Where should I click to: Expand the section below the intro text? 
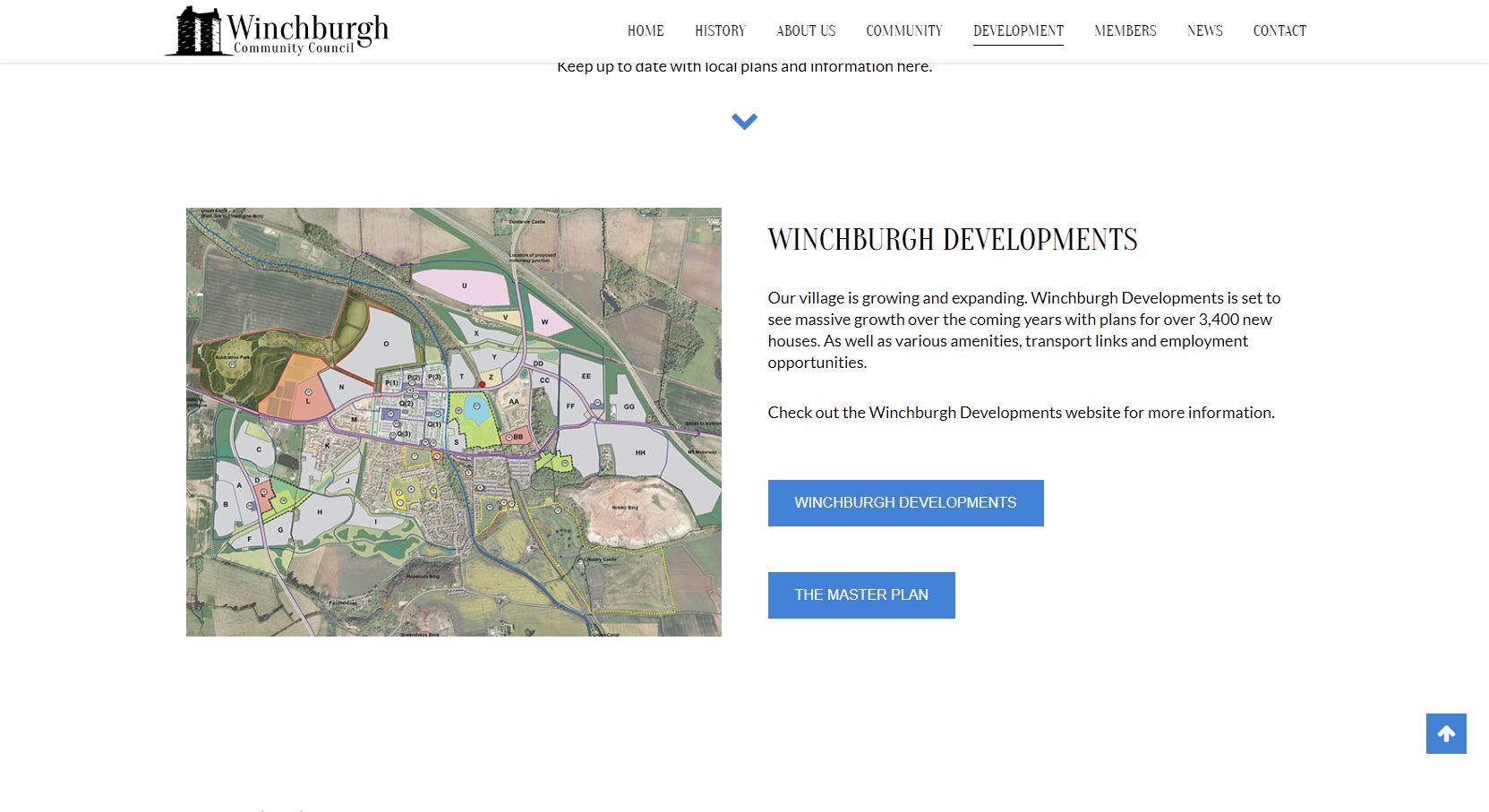tap(744, 122)
